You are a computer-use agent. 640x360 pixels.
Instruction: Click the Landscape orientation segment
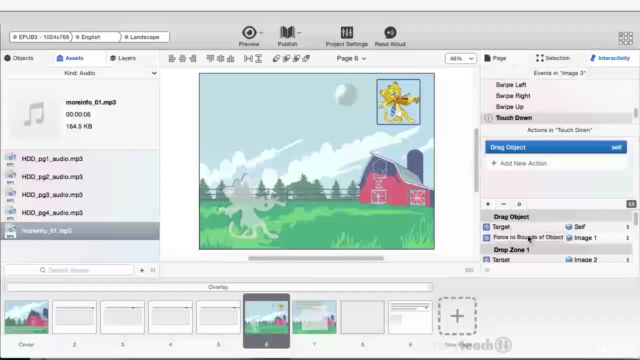point(145,37)
